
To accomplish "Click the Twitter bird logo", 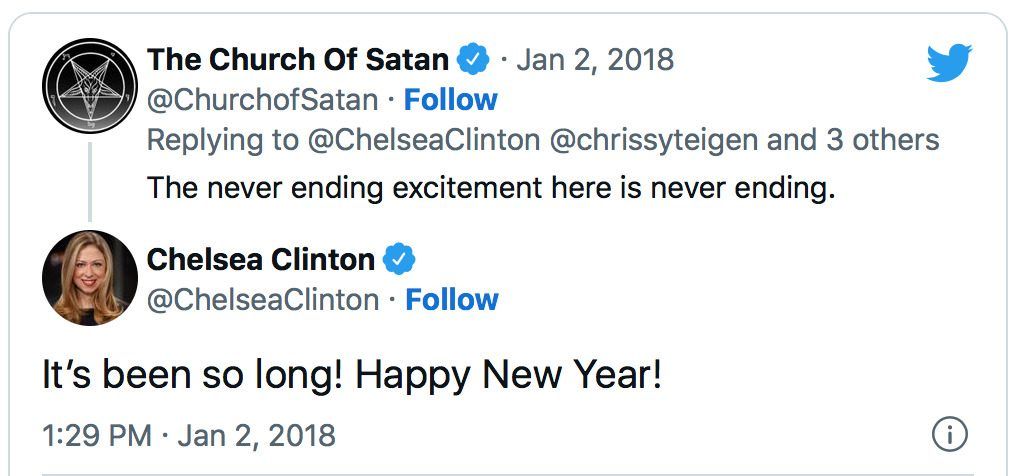I will click(948, 62).
